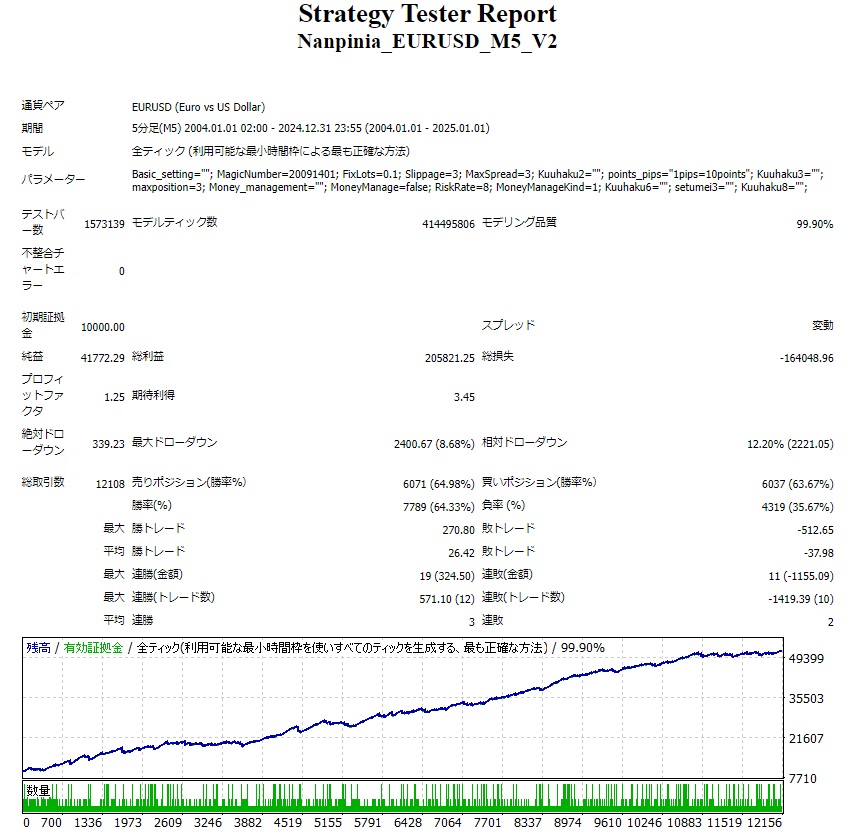Click x-axis label 6428
Screen dimensions: 851x838
pos(408,823)
